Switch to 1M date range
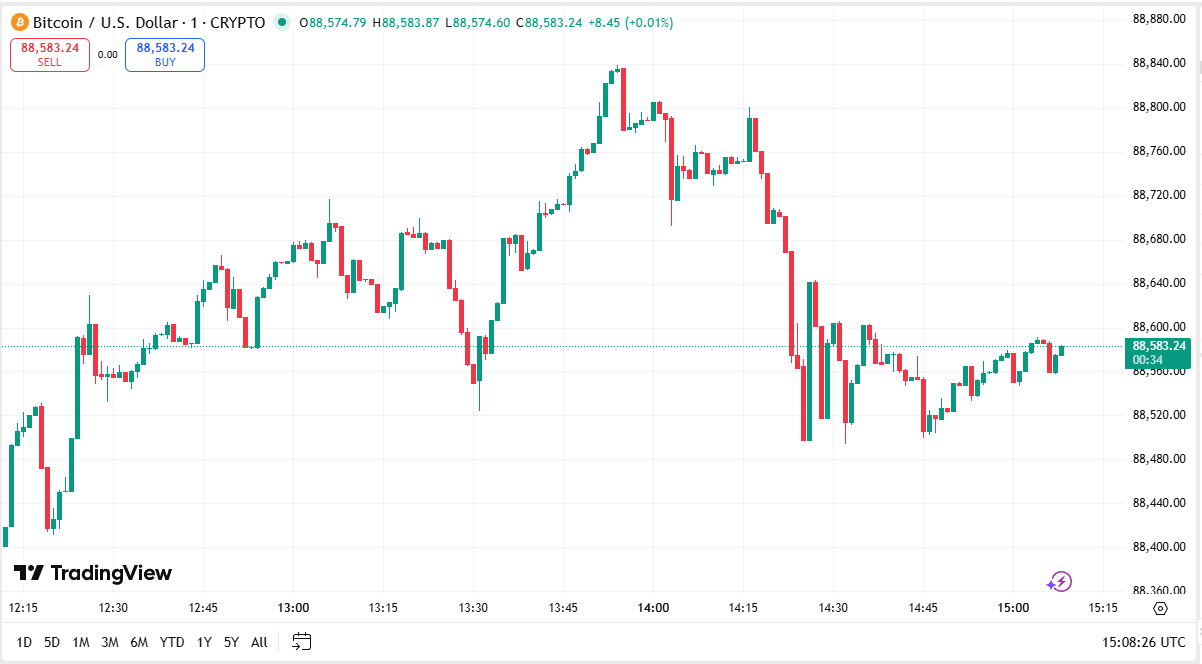 pyautogui.click(x=81, y=642)
